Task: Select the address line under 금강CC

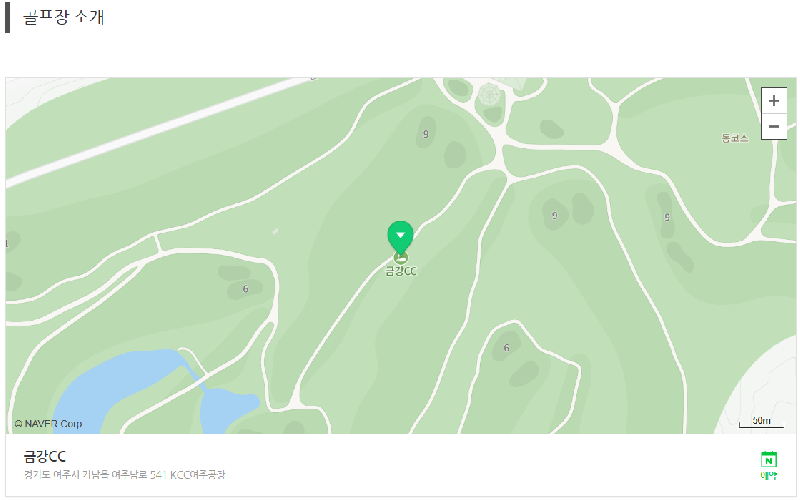Action: (x=124, y=474)
